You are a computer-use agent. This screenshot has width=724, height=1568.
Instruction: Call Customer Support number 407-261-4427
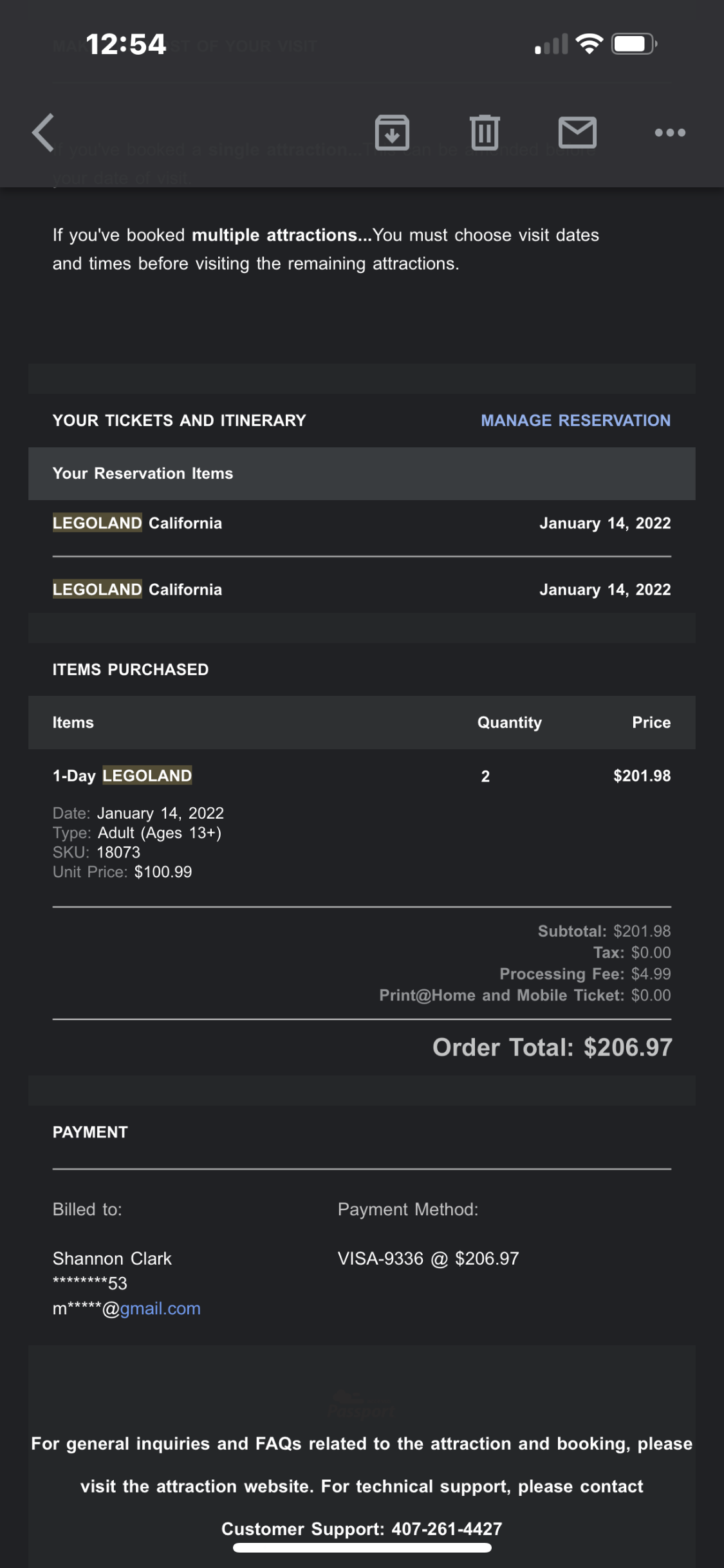(447, 1529)
